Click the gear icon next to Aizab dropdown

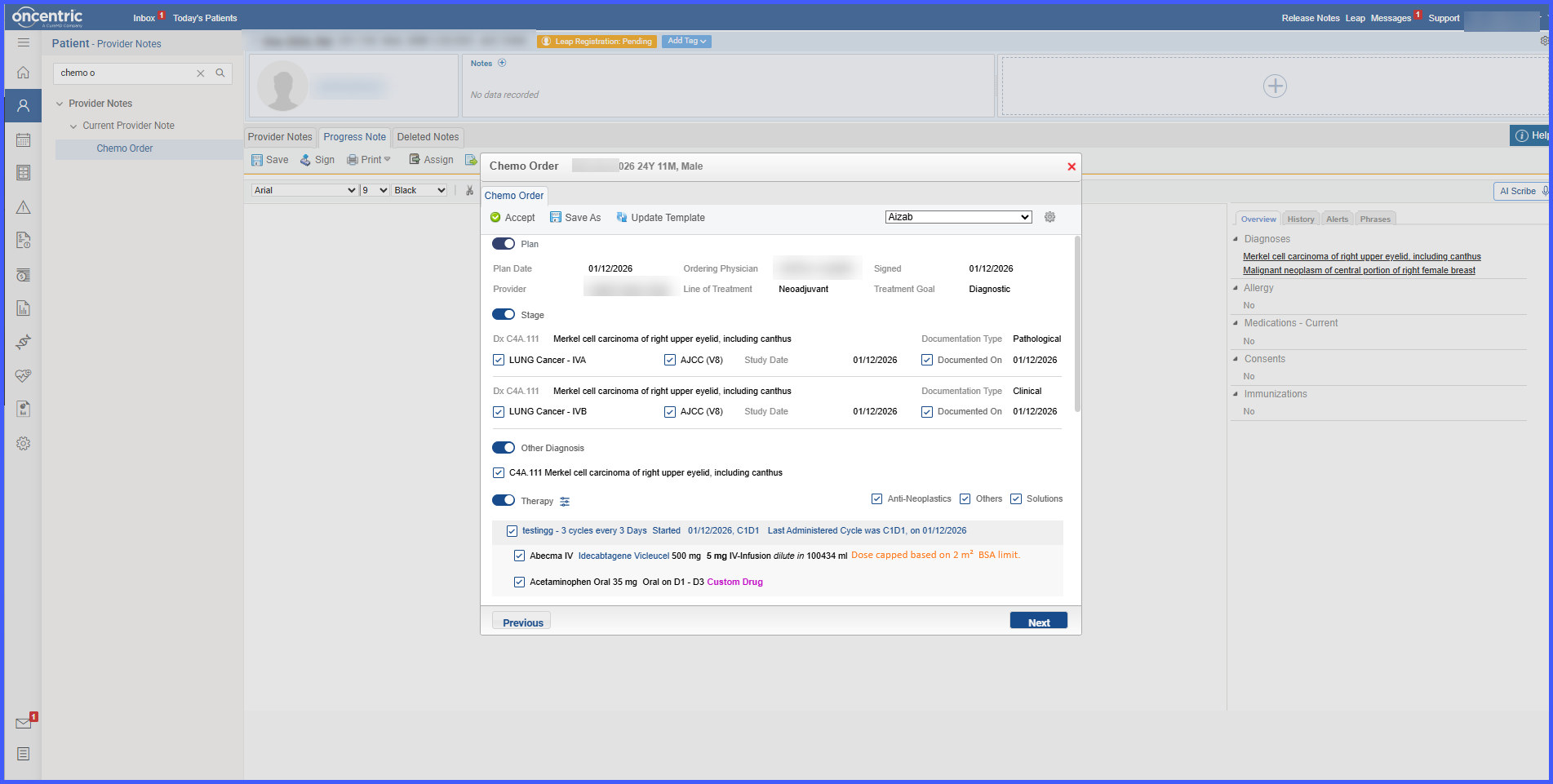tap(1050, 217)
